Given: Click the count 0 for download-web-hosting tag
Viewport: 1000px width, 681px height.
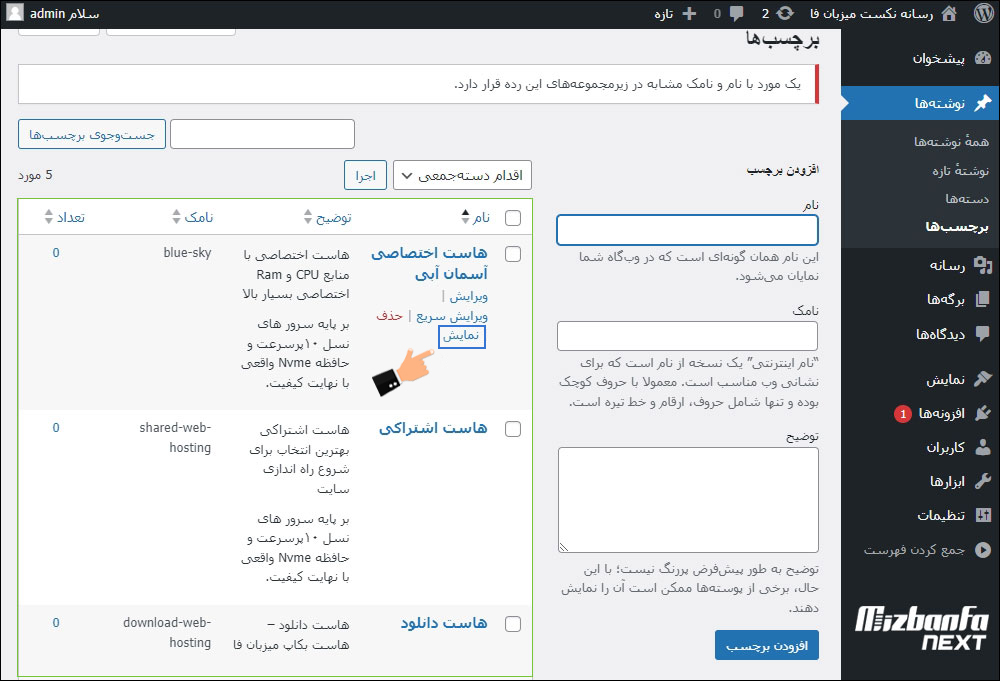Looking at the screenshot, I should click(55, 623).
